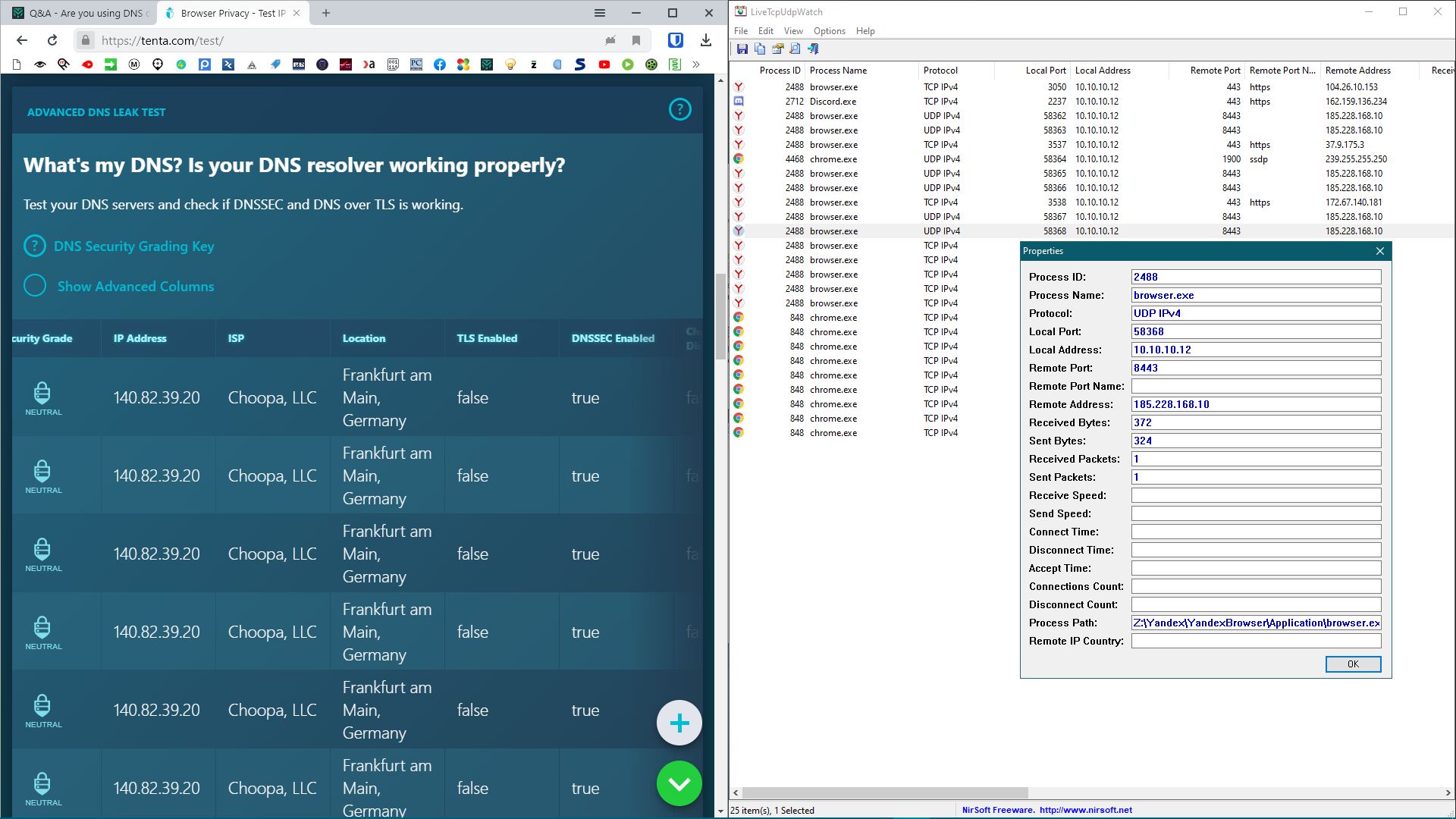Open the browser hamburger menu
Screen dimensions: 1456x819
click(x=599, y=13)
